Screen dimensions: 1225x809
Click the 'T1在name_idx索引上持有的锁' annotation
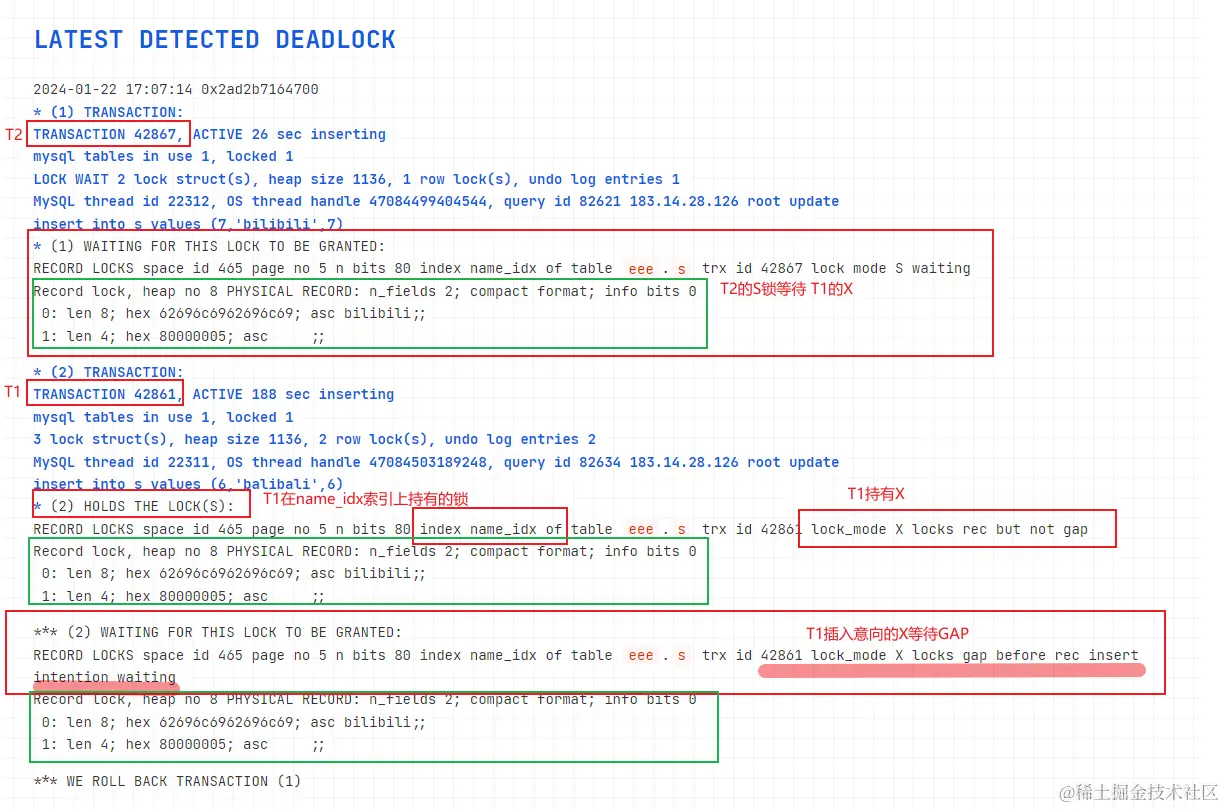[366, 499]
